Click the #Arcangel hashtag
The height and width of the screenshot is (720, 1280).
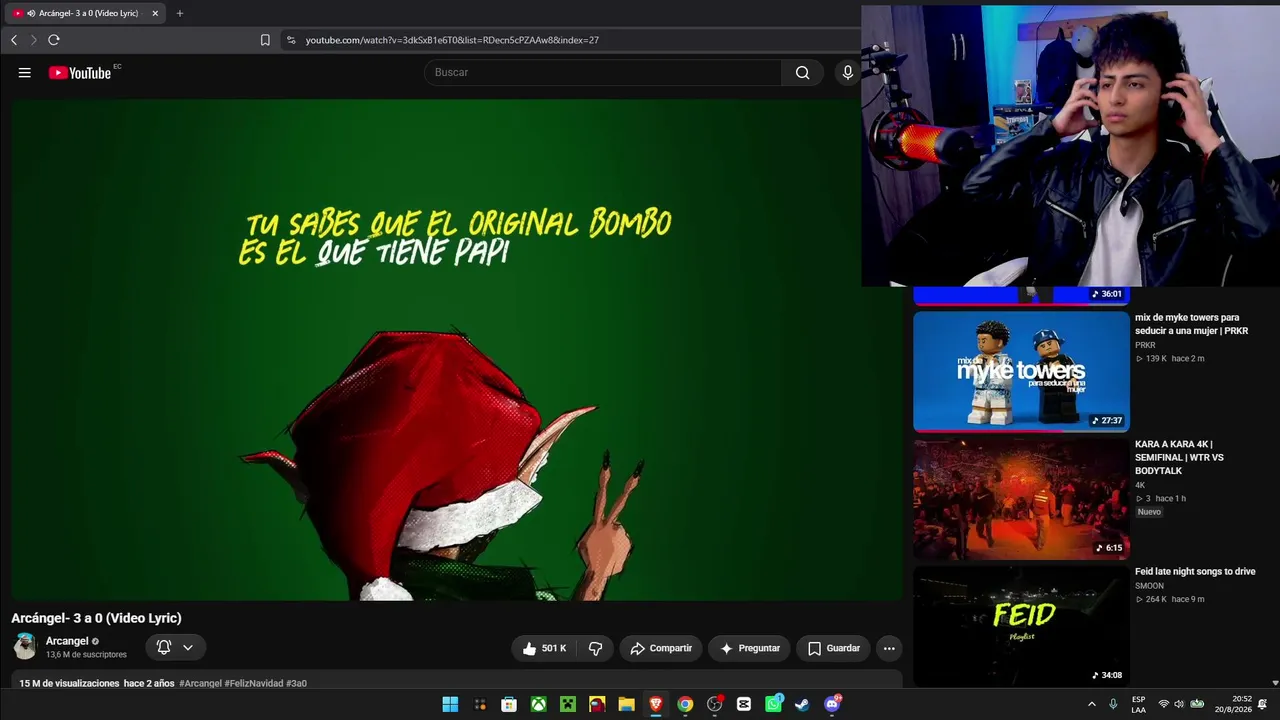coord(200,683)
